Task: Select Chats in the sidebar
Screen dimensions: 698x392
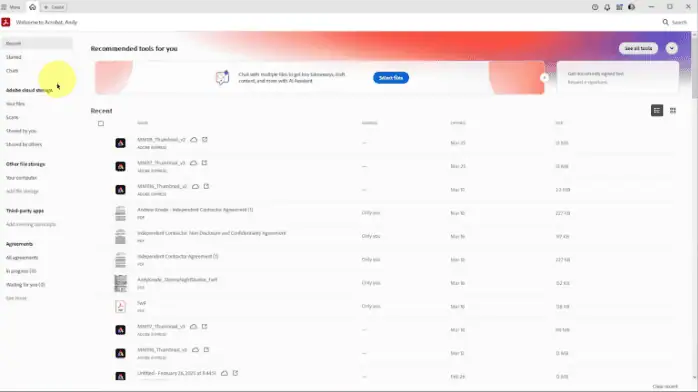Action: (x=12, y=71)
